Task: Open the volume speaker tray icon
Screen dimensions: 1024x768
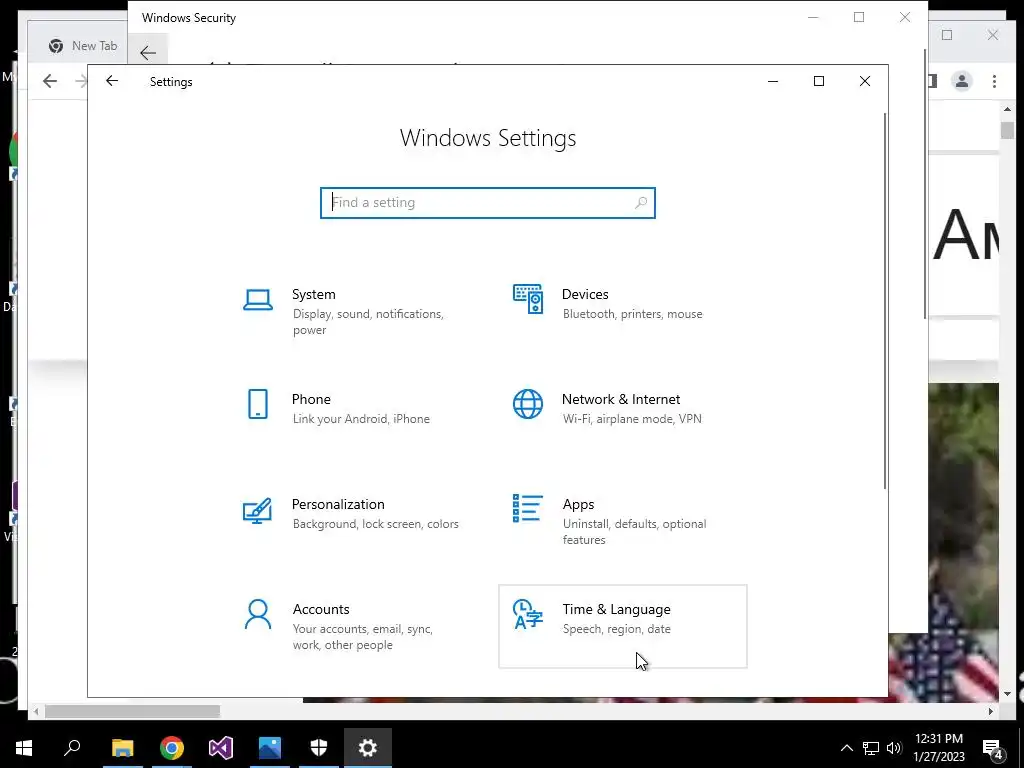Action: (x=894, y=748)
